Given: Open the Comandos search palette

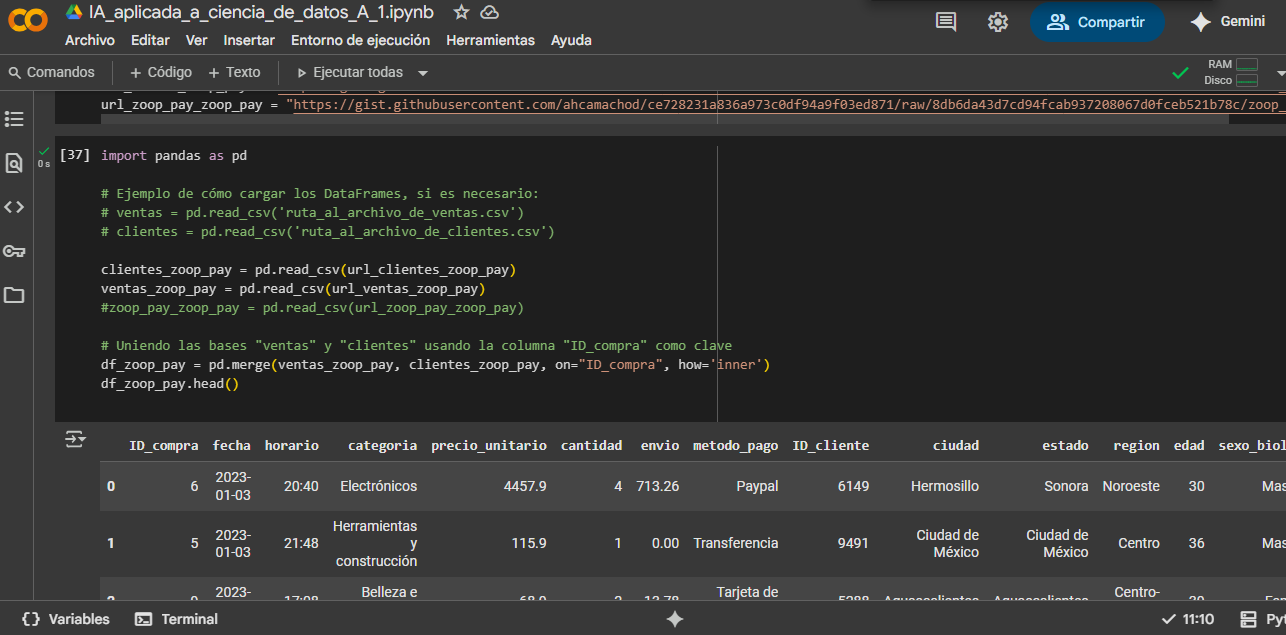Looking at the screenshot, I should [x=52, y=72].
